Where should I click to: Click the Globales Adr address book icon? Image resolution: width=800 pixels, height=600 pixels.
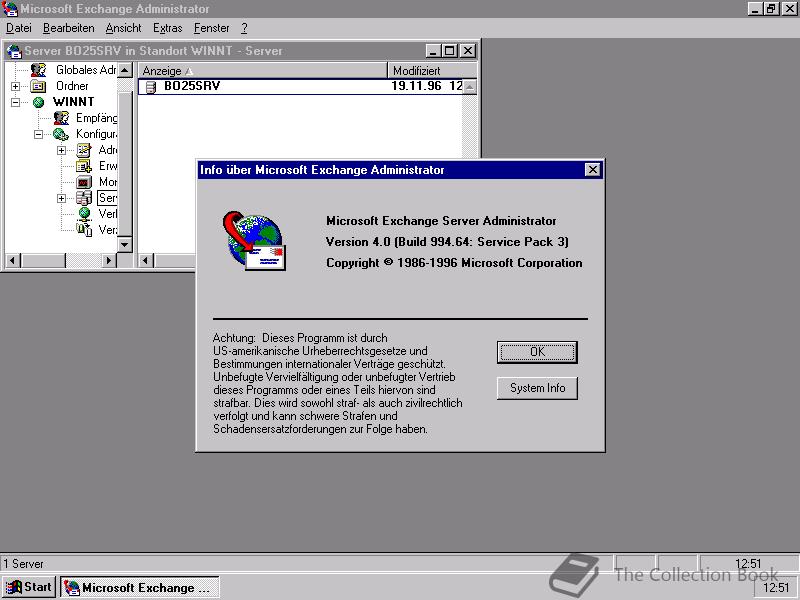(x=38, y=70)
